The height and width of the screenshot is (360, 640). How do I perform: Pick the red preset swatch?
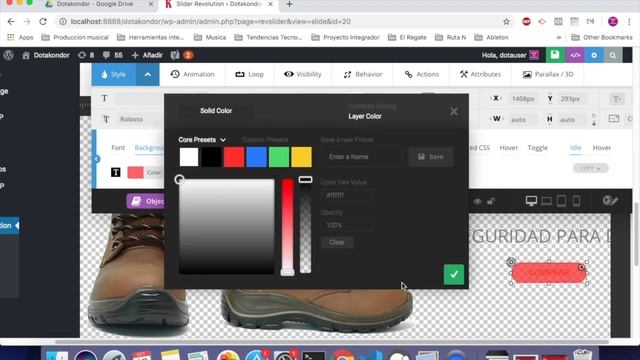tap(234, 157)
